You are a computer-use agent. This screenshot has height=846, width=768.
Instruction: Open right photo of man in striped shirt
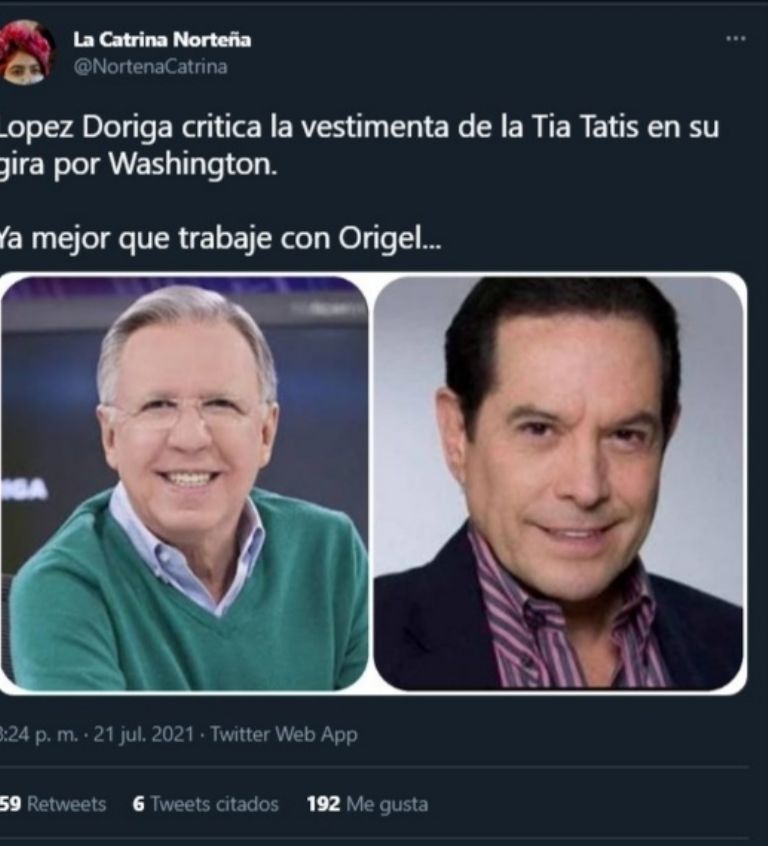point(559,483)
